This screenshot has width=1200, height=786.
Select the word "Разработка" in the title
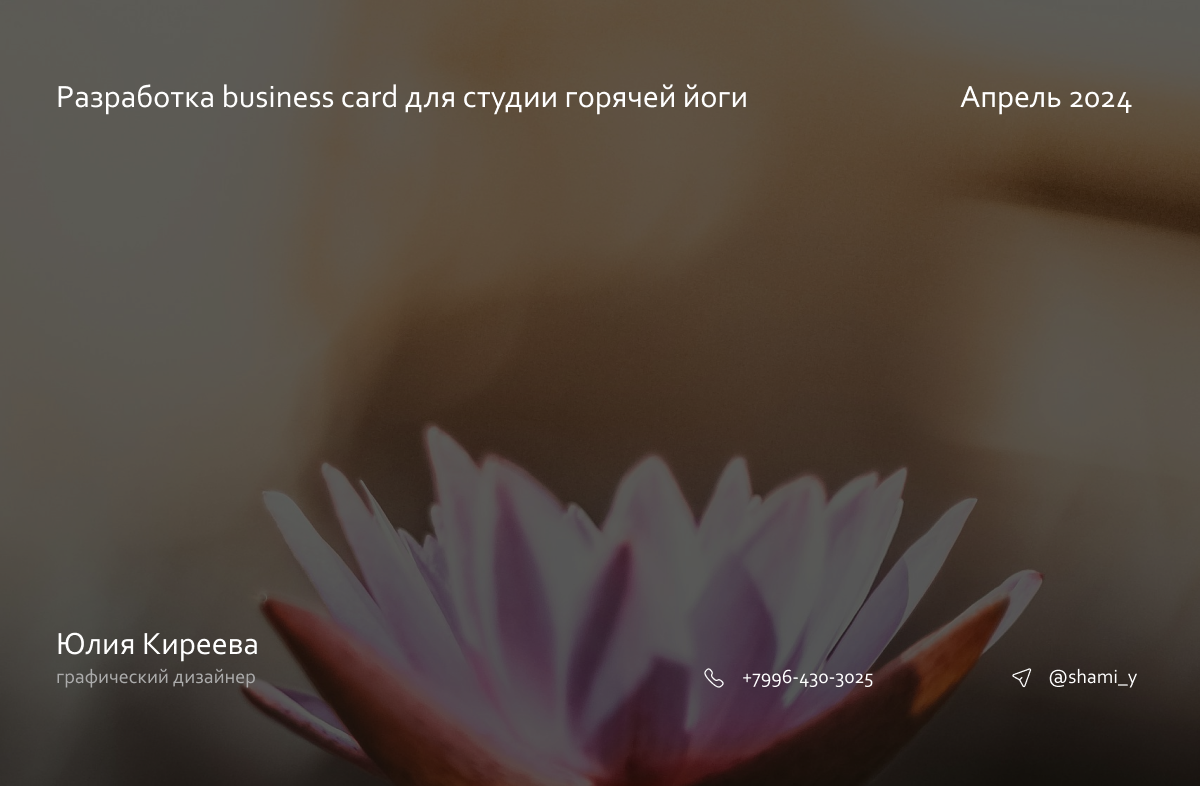(135, 99)
